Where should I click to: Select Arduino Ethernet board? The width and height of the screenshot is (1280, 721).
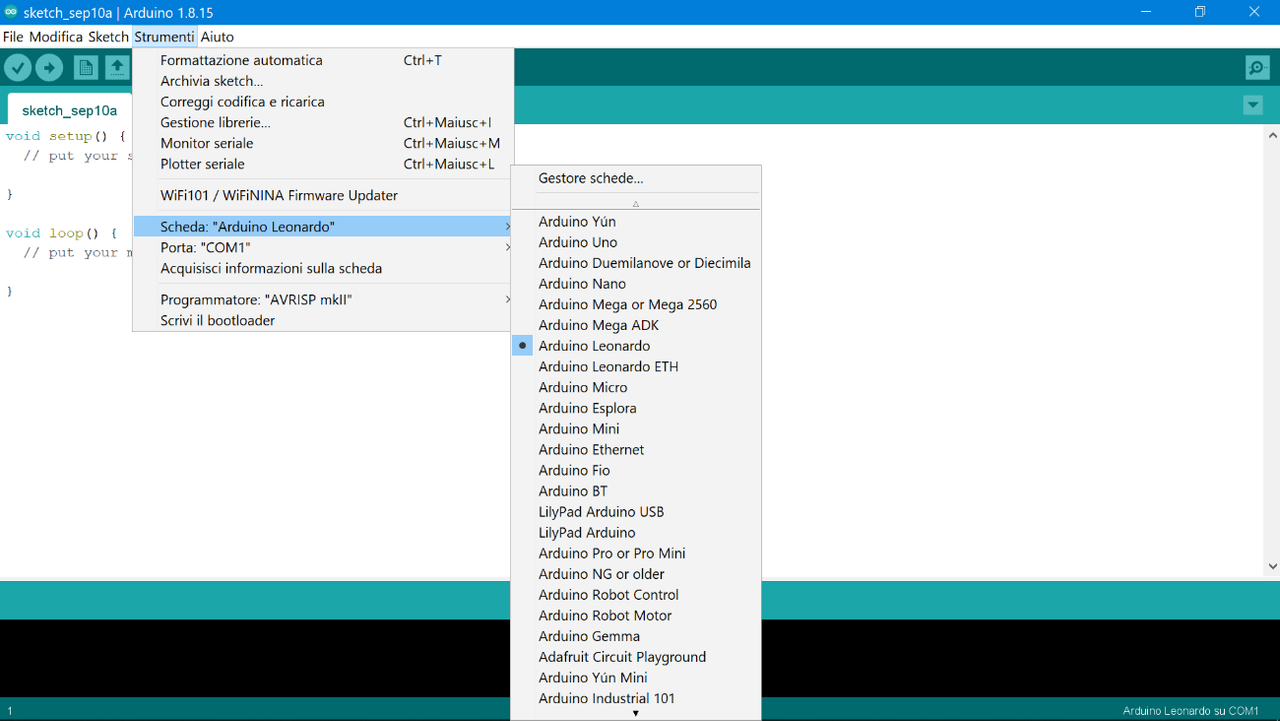(x=636, y=449)
